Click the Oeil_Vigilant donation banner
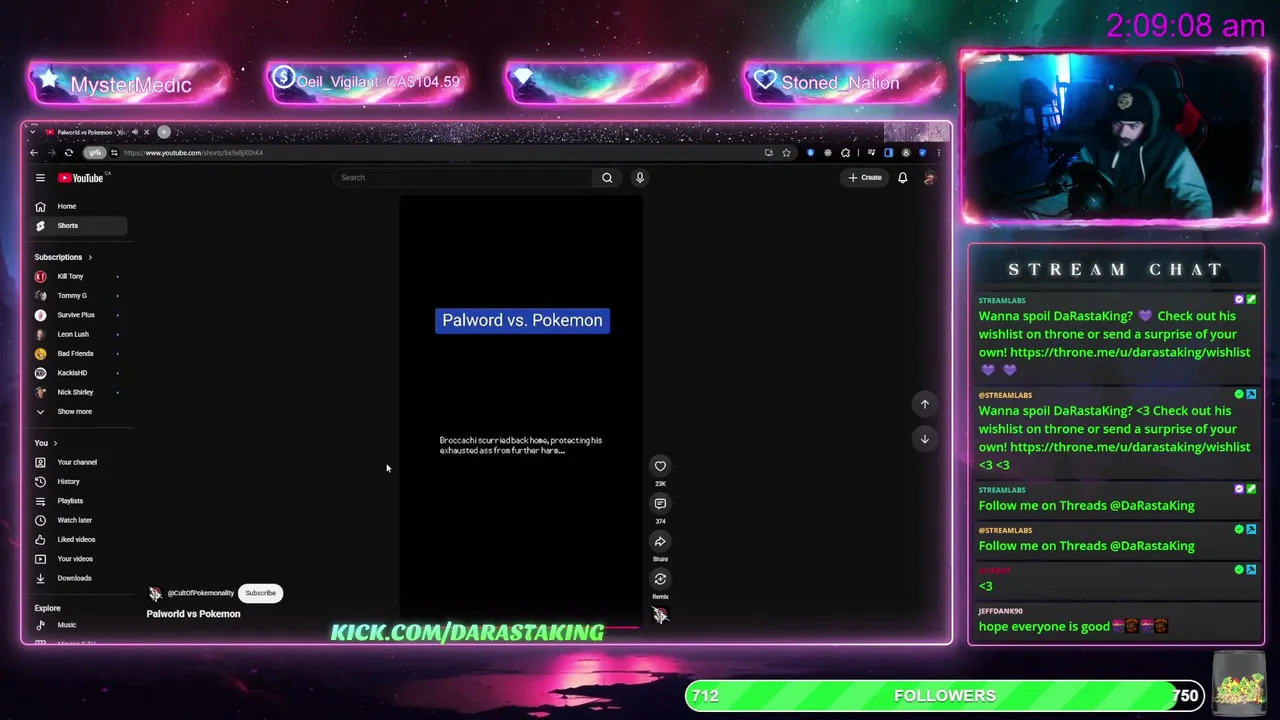Image resolution: width=1280 pixels, height=720 pixels. click(368, 82)
